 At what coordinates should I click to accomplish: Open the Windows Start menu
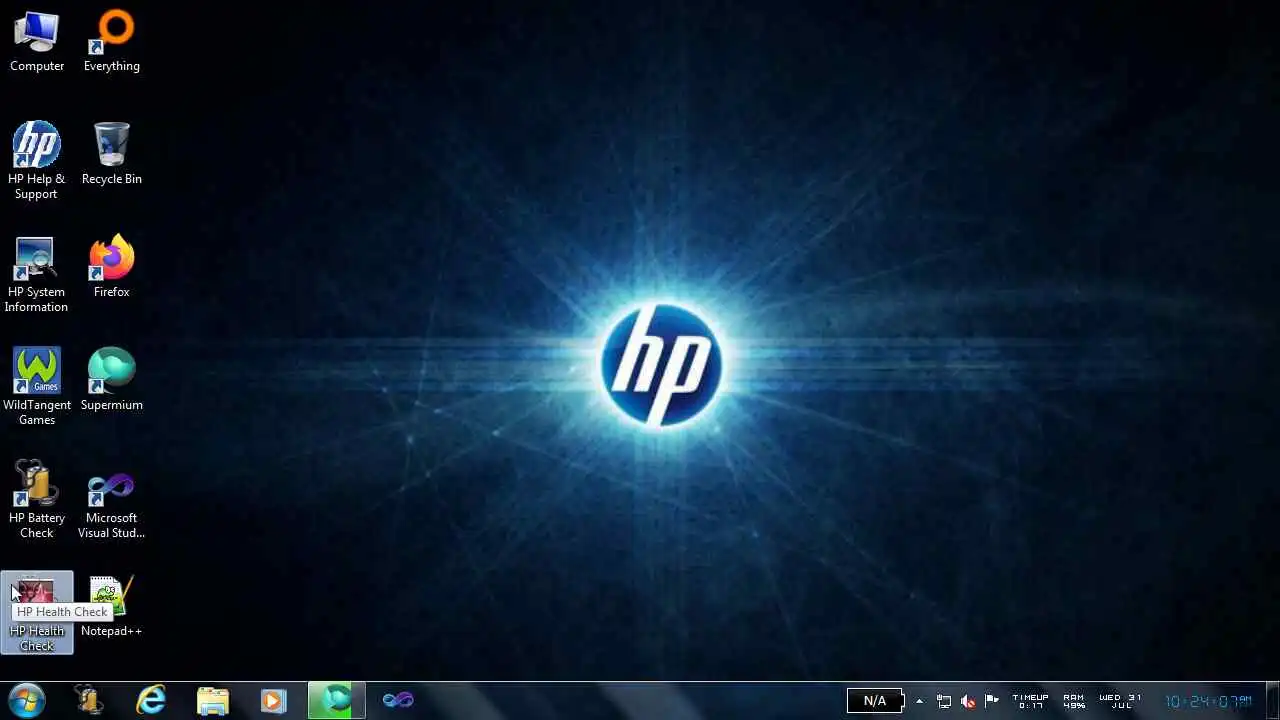point(27,700)
